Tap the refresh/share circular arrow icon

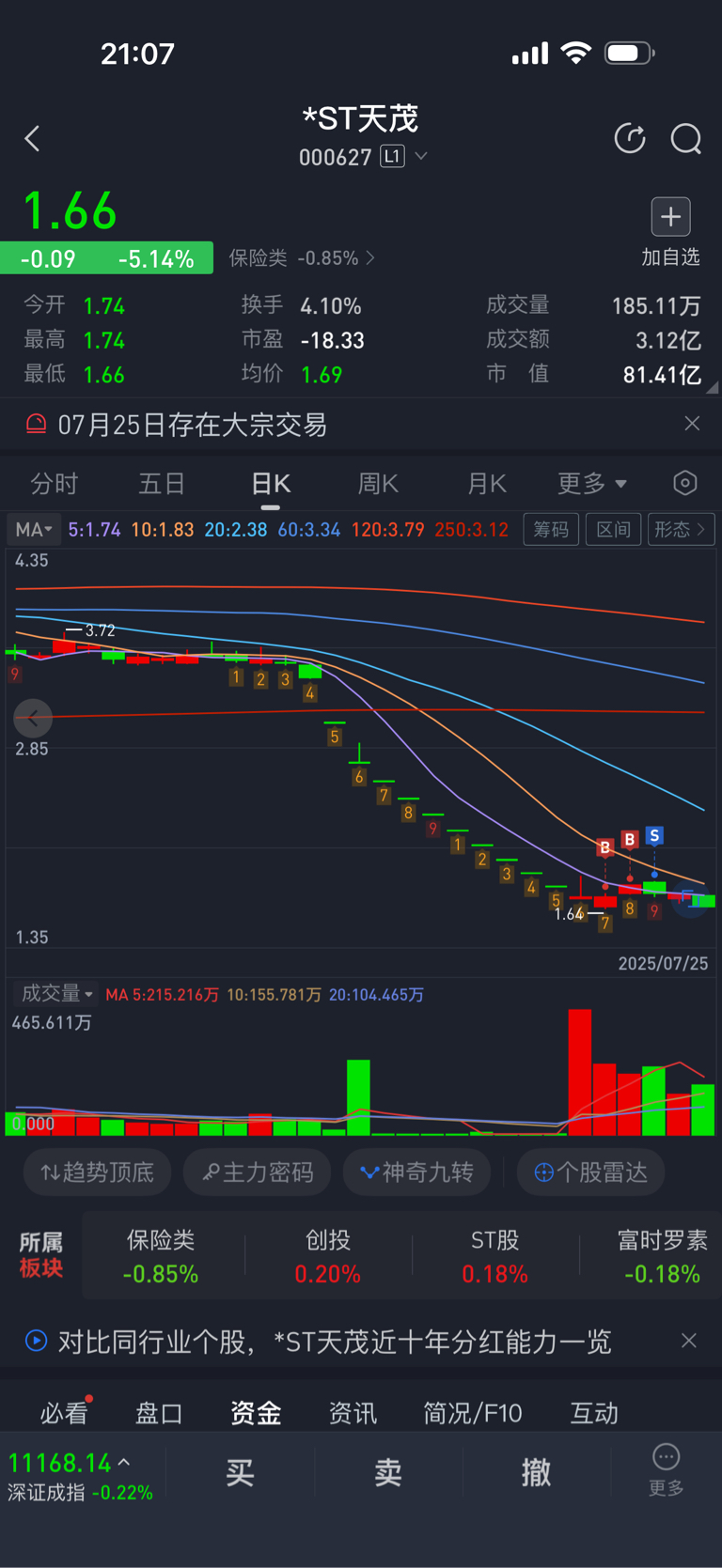[630, 139]
